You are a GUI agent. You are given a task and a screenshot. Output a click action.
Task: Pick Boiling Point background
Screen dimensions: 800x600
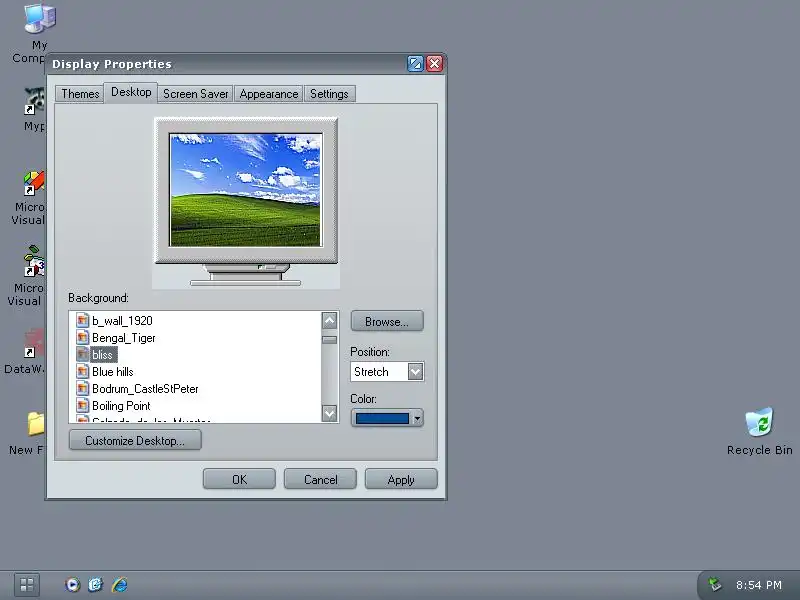coord(121,406)
